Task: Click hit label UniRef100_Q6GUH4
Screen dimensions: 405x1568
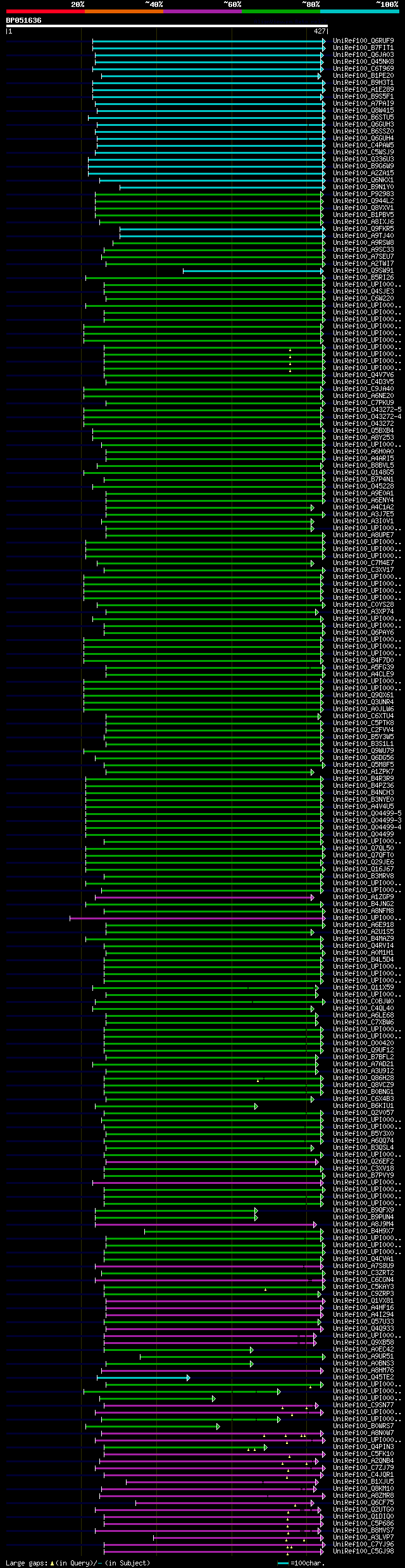Action: pos(363,138)
